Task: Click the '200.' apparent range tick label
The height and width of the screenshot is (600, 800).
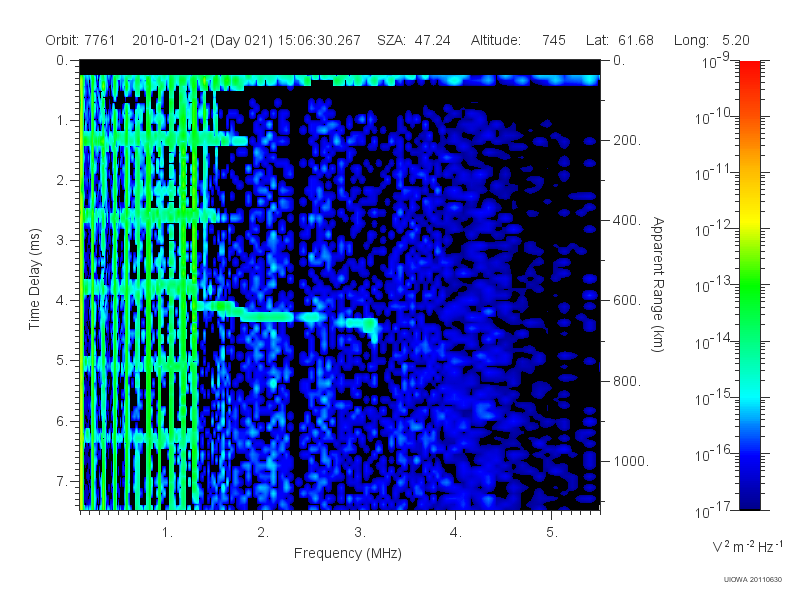Action: pyautogui.click(x=627, y=140)
